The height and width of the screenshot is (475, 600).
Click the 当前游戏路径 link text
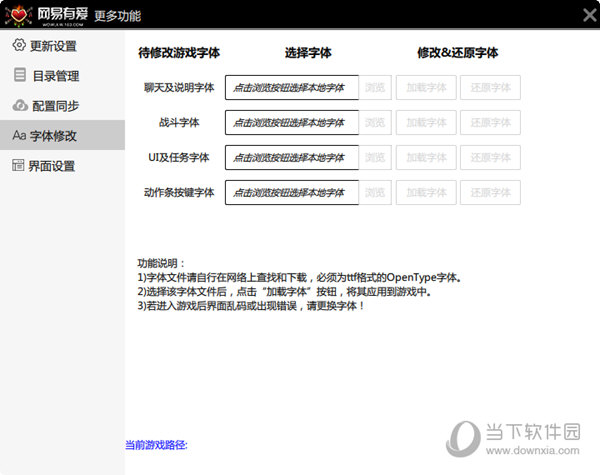[x=156, y=445]
